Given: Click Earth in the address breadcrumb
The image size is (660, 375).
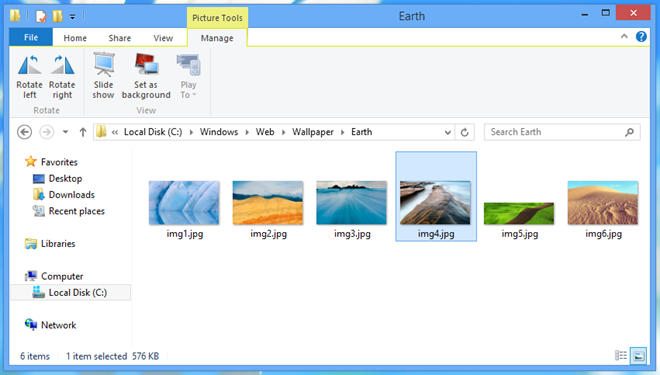Looking at the screenshot, I should click(x=362, y=132).
